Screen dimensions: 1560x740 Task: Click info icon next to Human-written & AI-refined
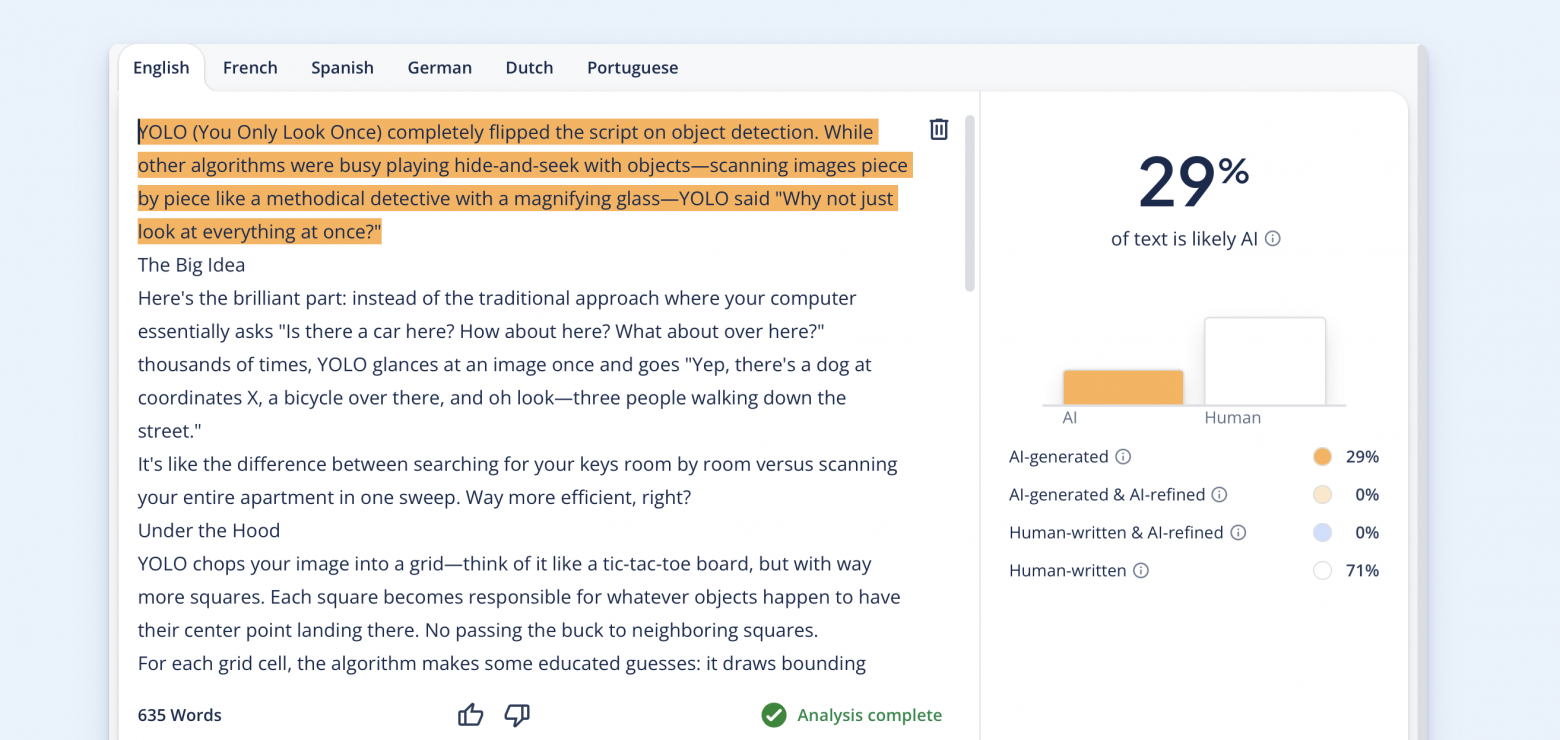point(1238,533)
